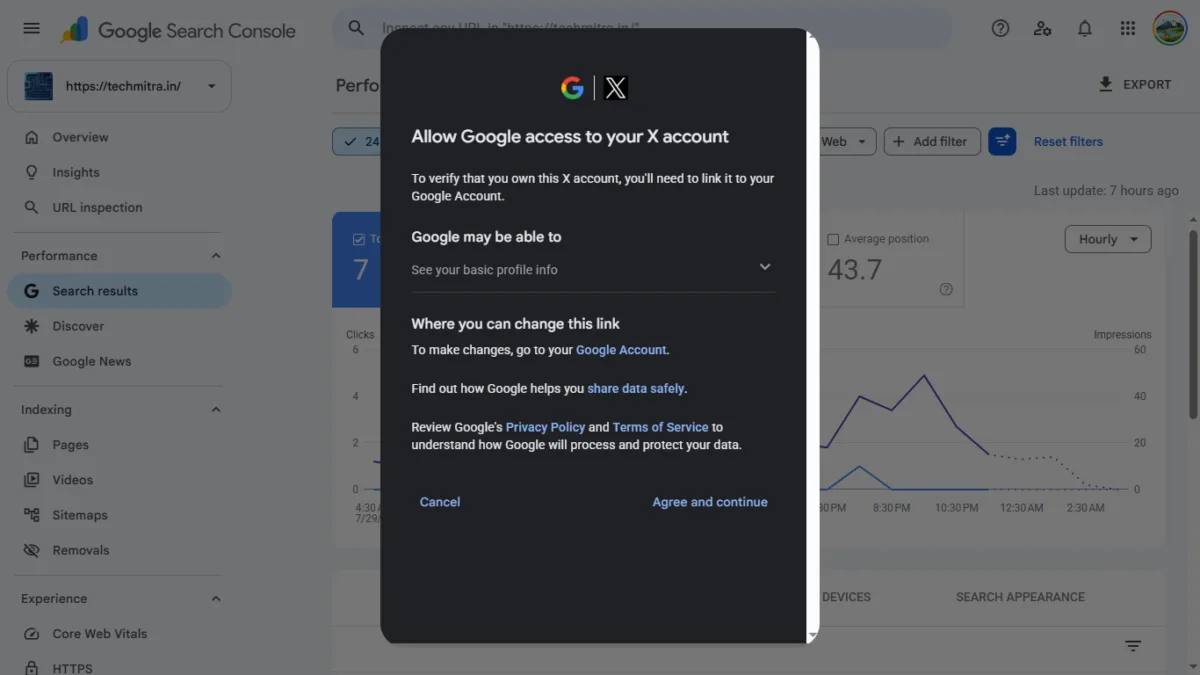Viewport: 1200px width, 675px height.
Task: Click the Sitemaps tree icon
Action: coord(32,515)
